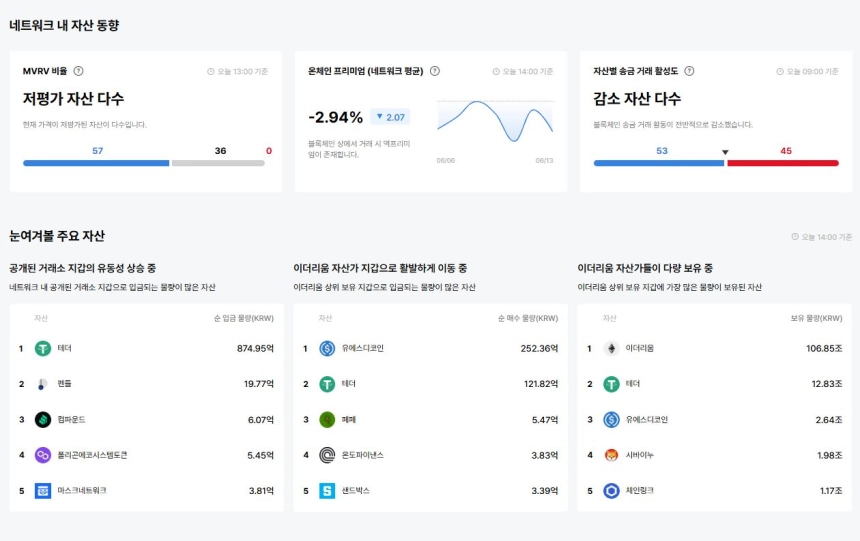The width and height of the screenshot is (860, 541).
Task: Click clock icon in the 온체인 프리미엄 card
Action: coord(496,71)
